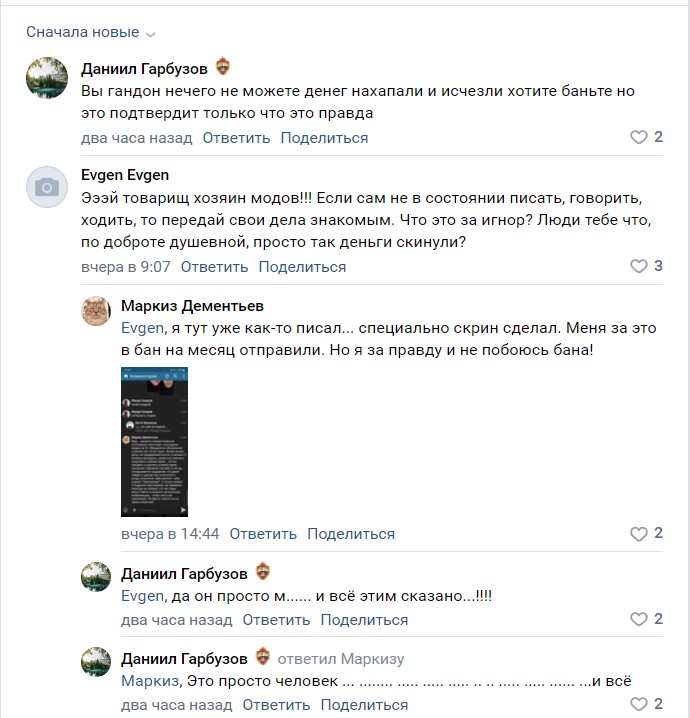Click 'ответил Маркизу' in the last reply header

341,659
